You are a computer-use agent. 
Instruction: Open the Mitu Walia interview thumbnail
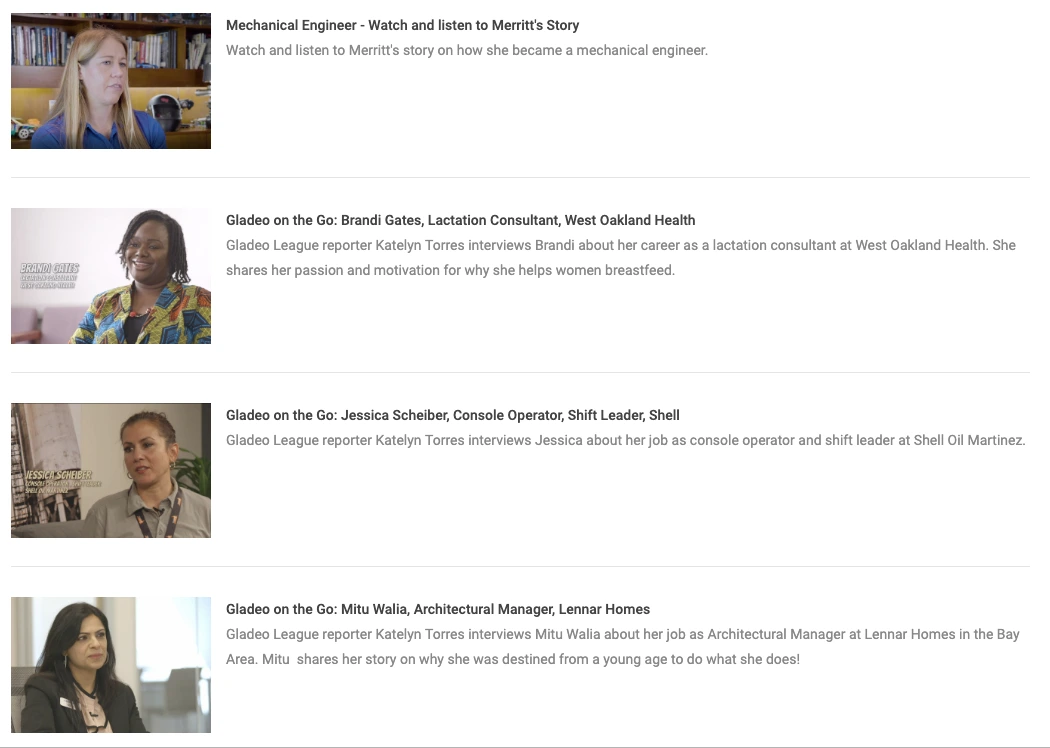tap(110, 665)
